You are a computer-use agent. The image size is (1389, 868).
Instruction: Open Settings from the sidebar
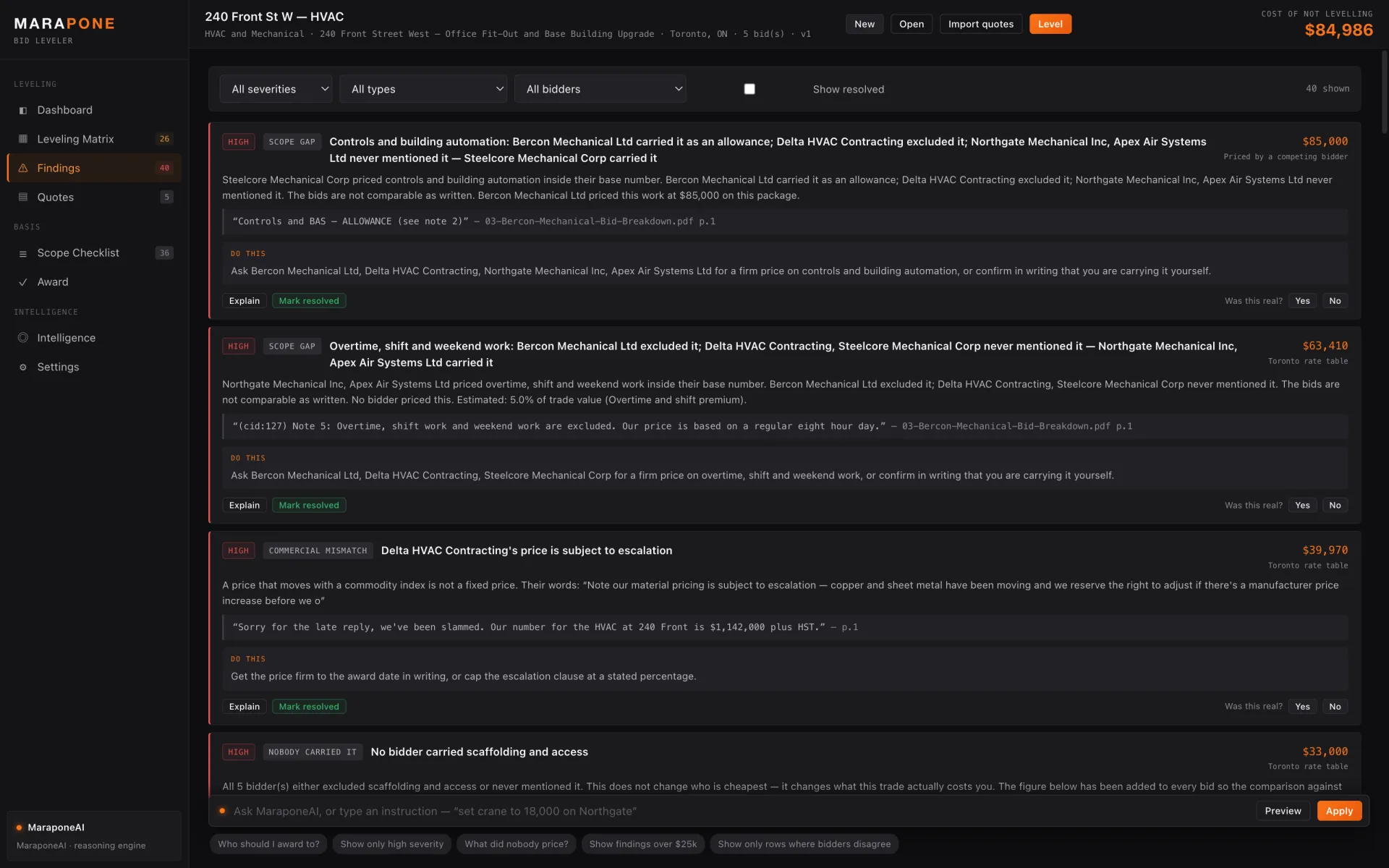[94, 367]
